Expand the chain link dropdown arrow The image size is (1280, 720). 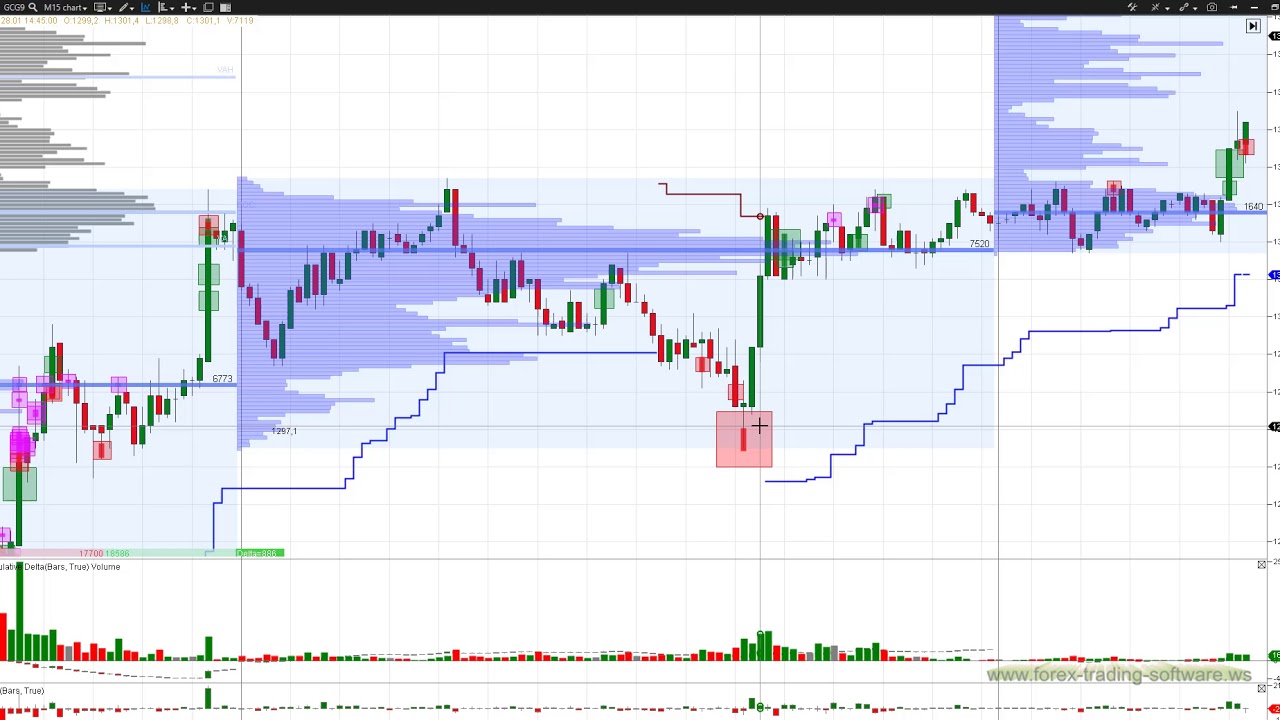click(1195, 9)
